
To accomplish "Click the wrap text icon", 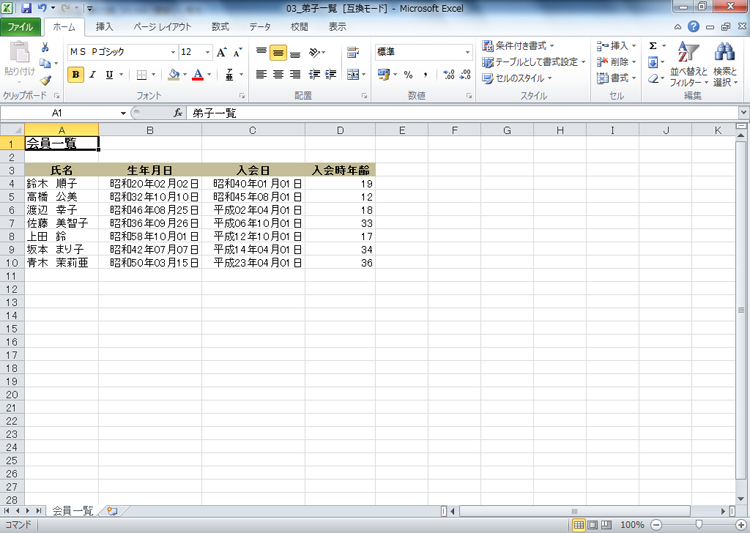I will coord(353,52).
